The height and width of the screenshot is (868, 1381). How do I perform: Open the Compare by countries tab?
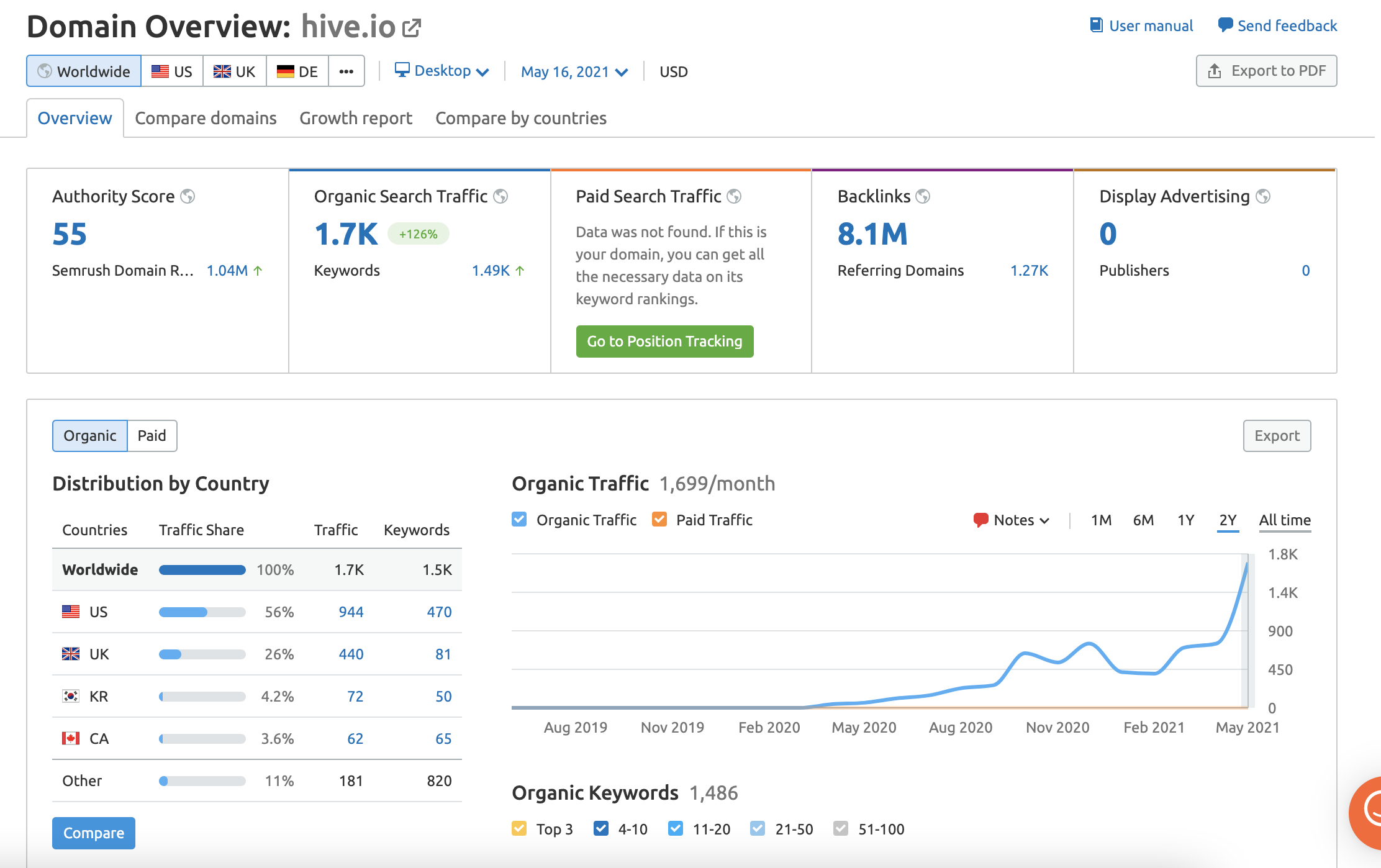coord(521,118)
